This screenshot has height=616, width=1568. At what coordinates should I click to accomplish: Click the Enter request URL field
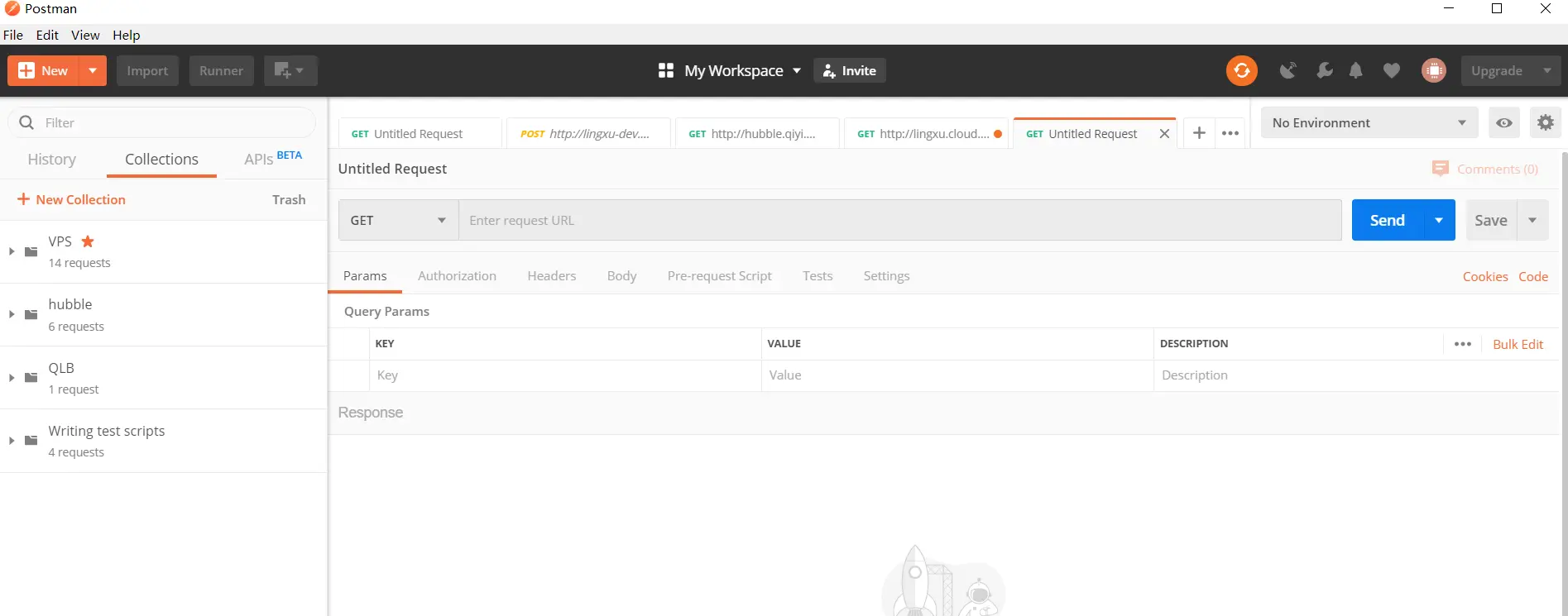[899, 221]
